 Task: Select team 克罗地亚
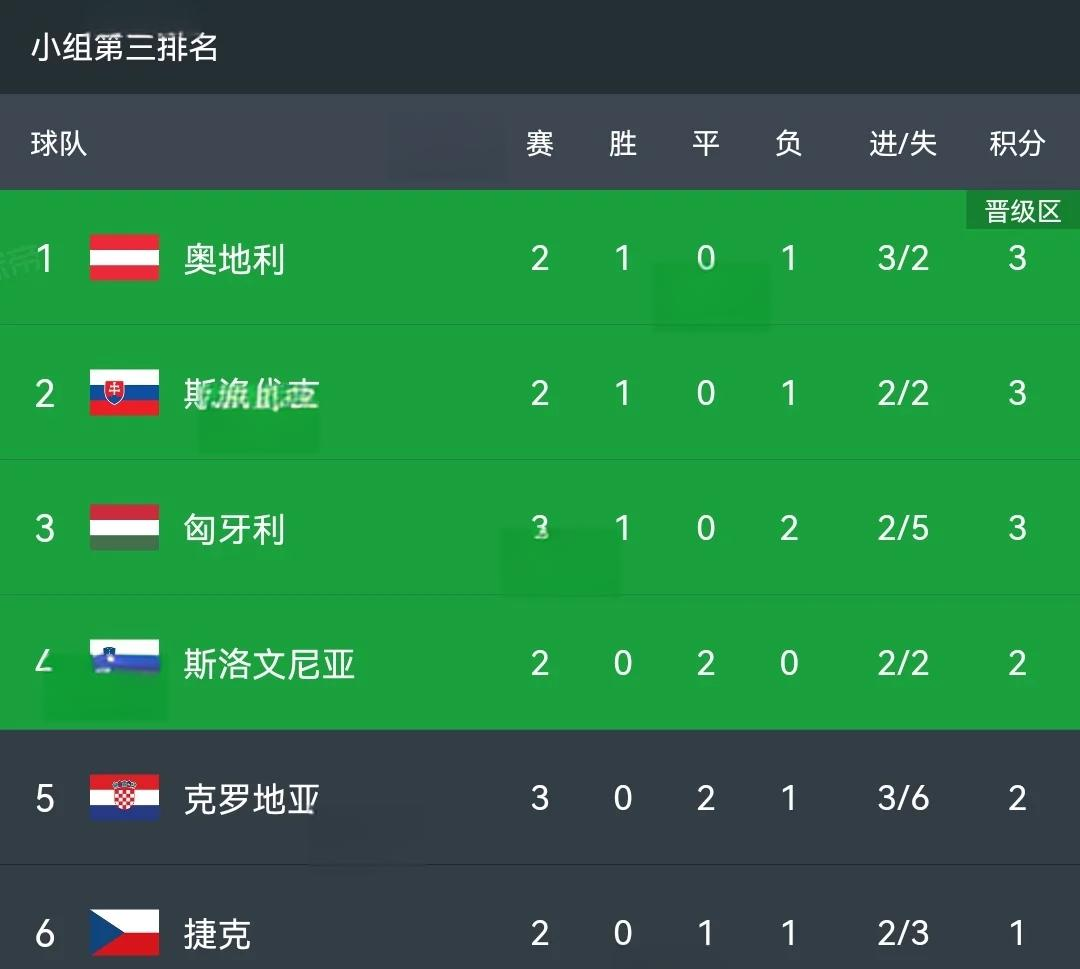click(251, 799)
